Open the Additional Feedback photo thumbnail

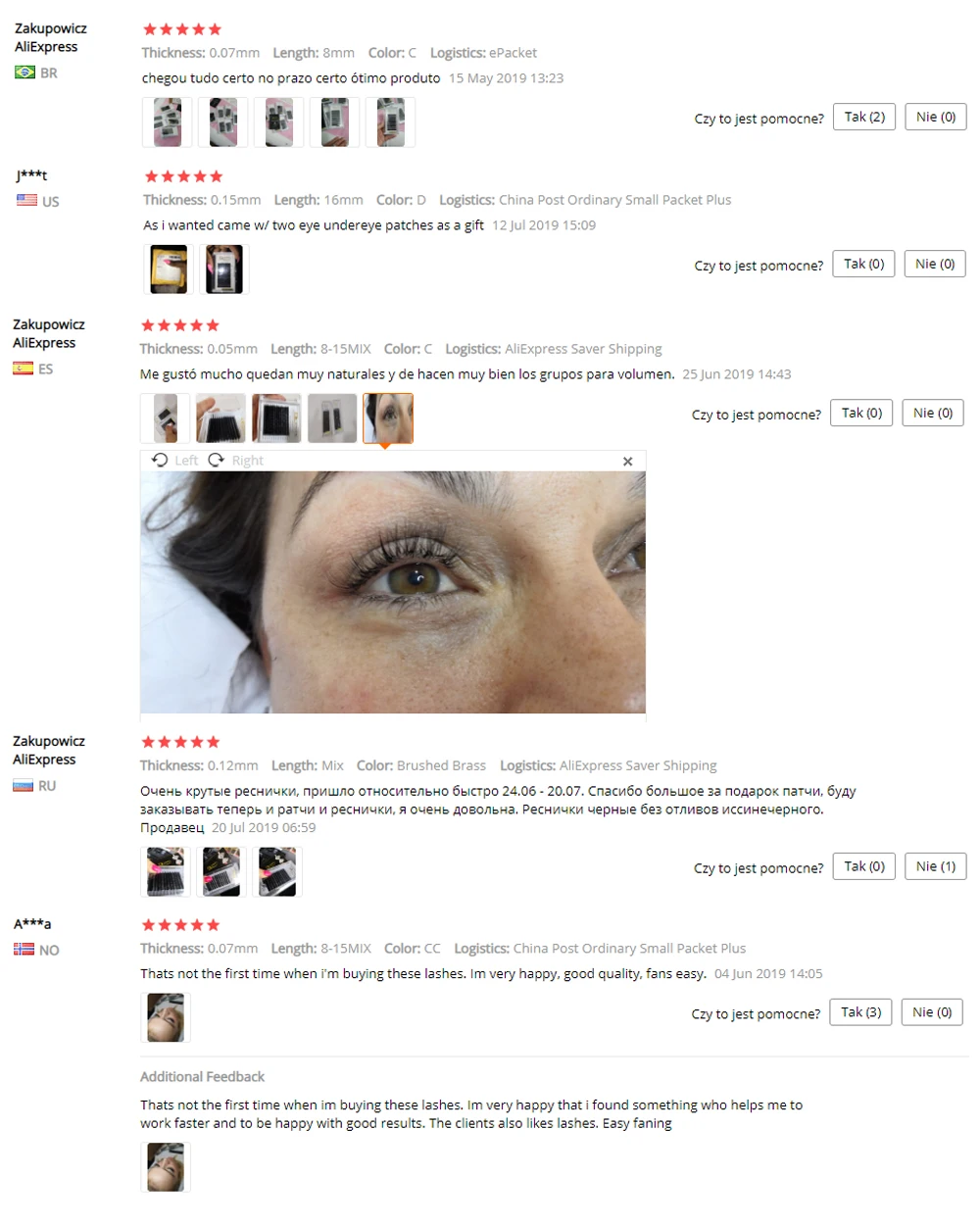coord(166,1167)
